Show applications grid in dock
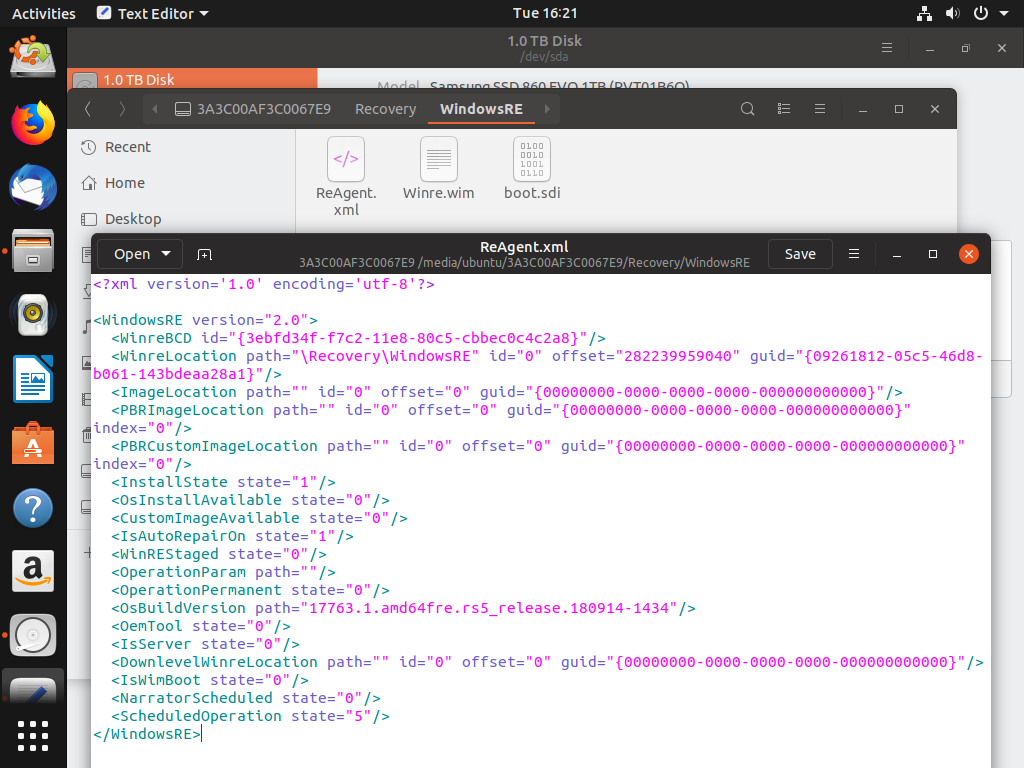 coord(33,736)
